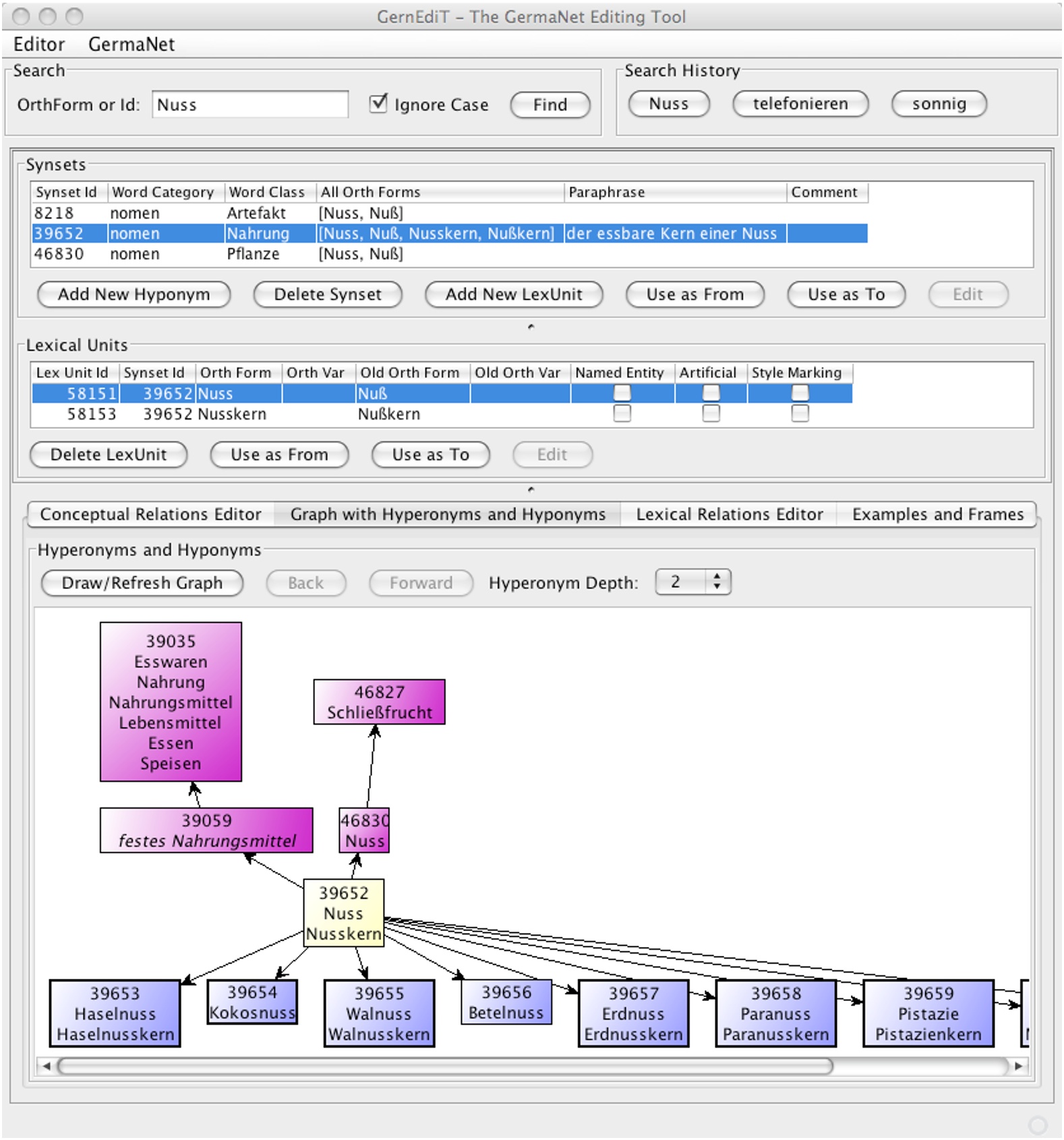Select the Walnuss graph node 39655
1064x1140 pixels.
(x=379, y=1013)
